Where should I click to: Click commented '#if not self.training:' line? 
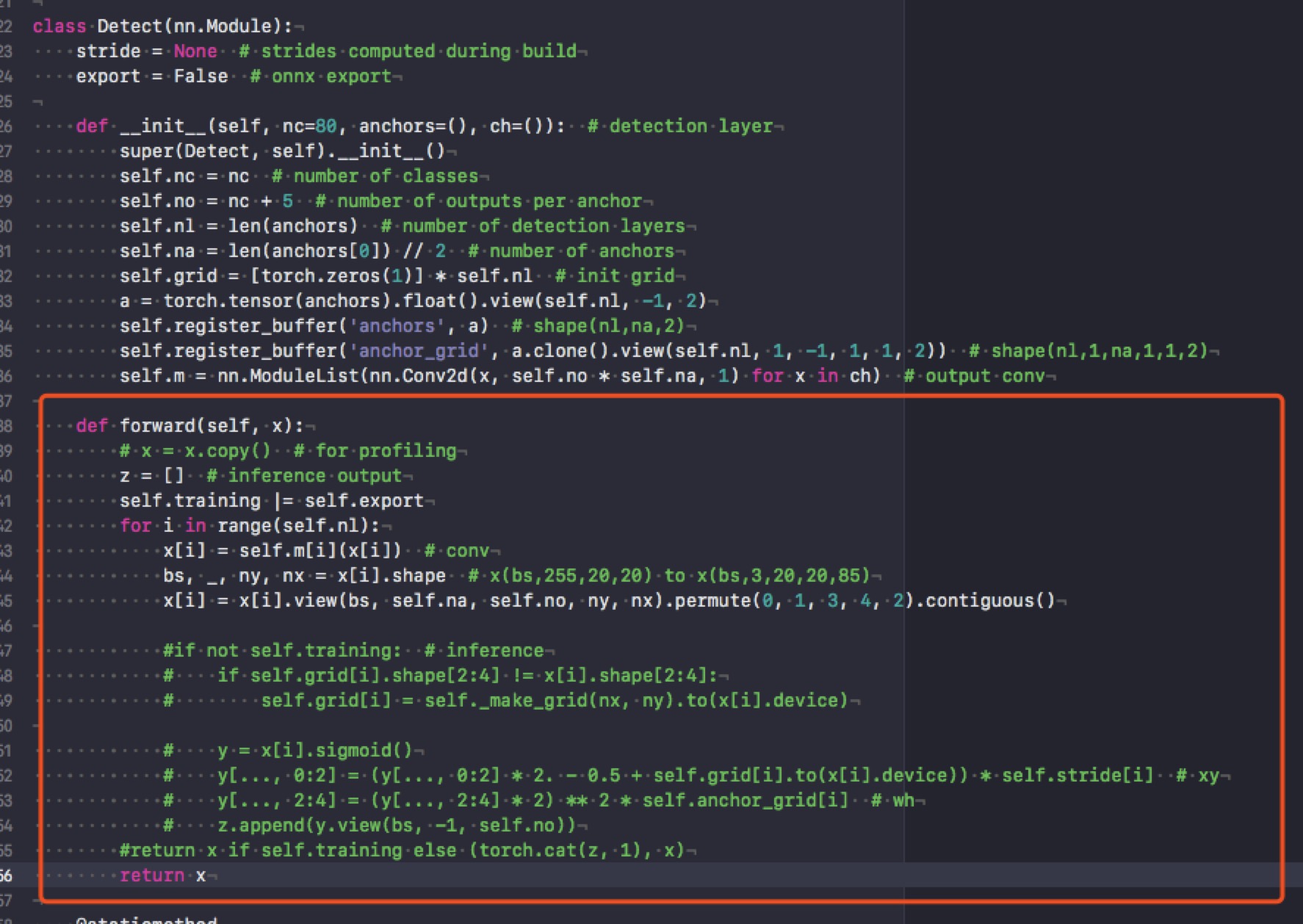point(354,651)
